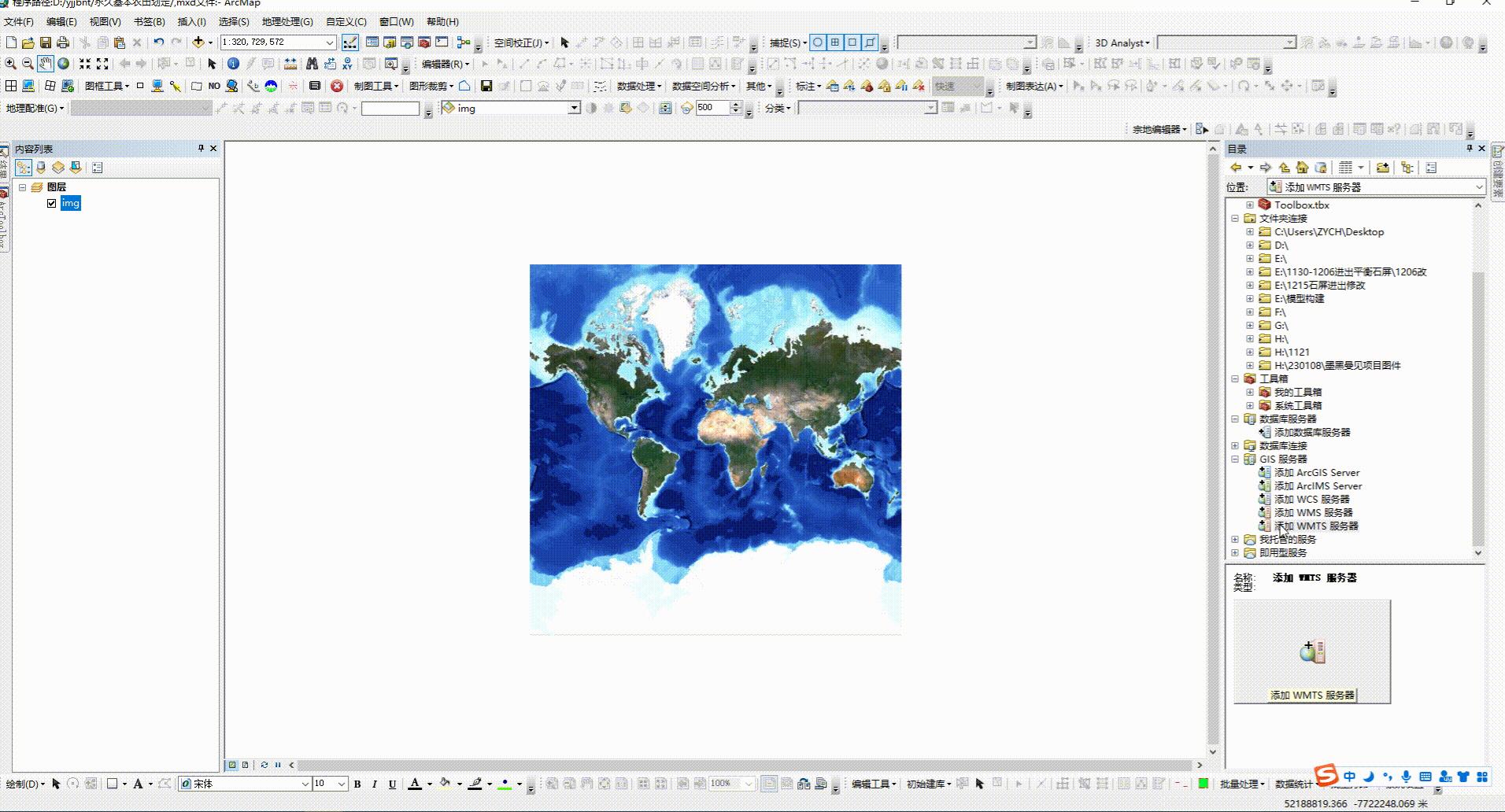The image size is (1505, 812).
Task: Expand the 系统工具箱 node
Action: pos(1250,405)
